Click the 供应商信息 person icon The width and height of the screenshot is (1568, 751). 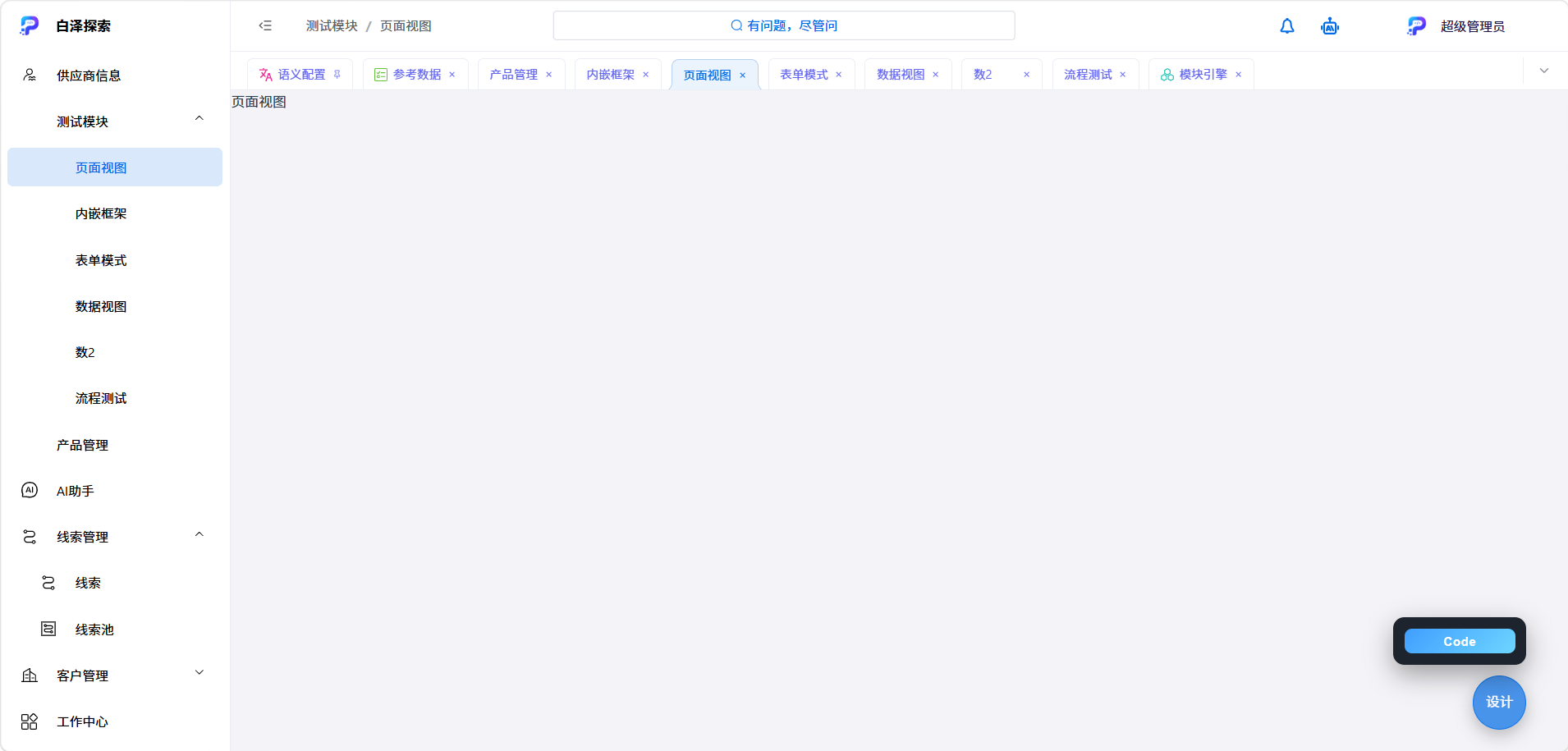pos(30,76)
